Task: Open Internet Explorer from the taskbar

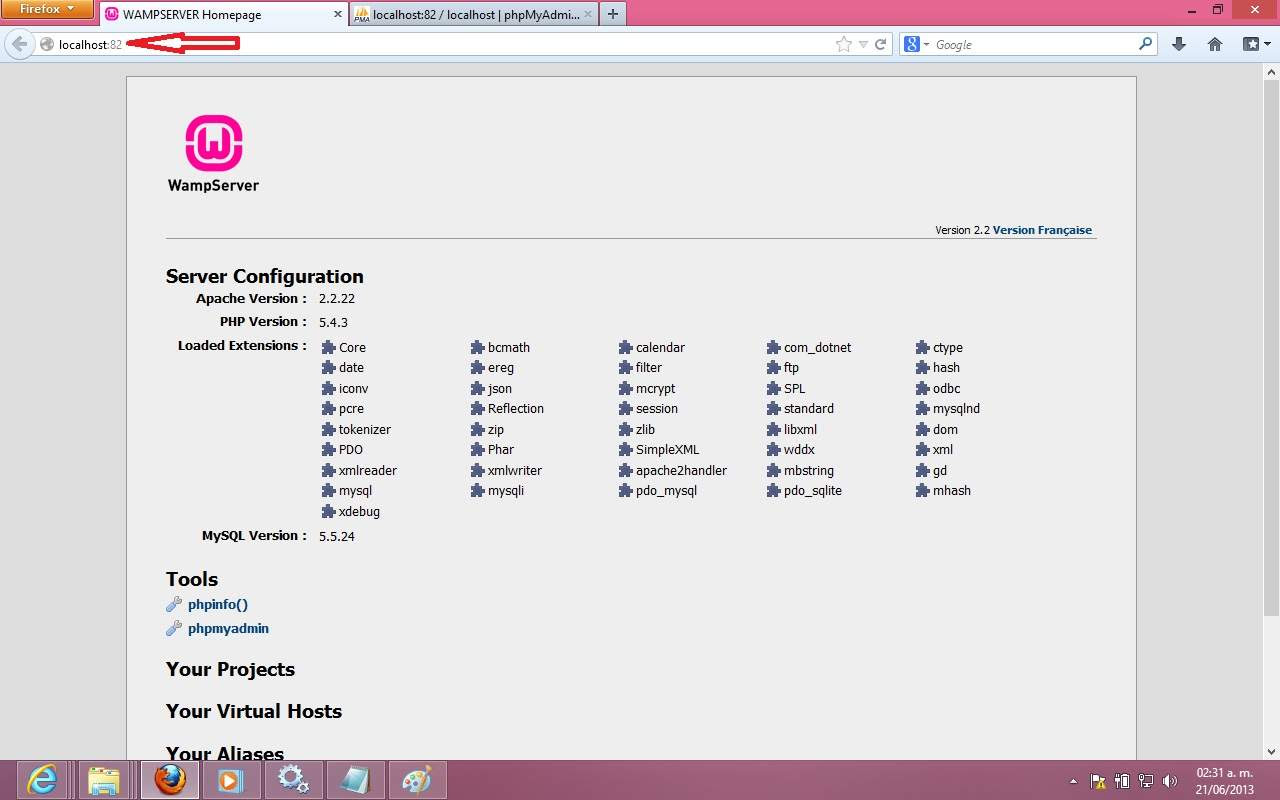Action: pyautogui.click(x=42, y=779)
